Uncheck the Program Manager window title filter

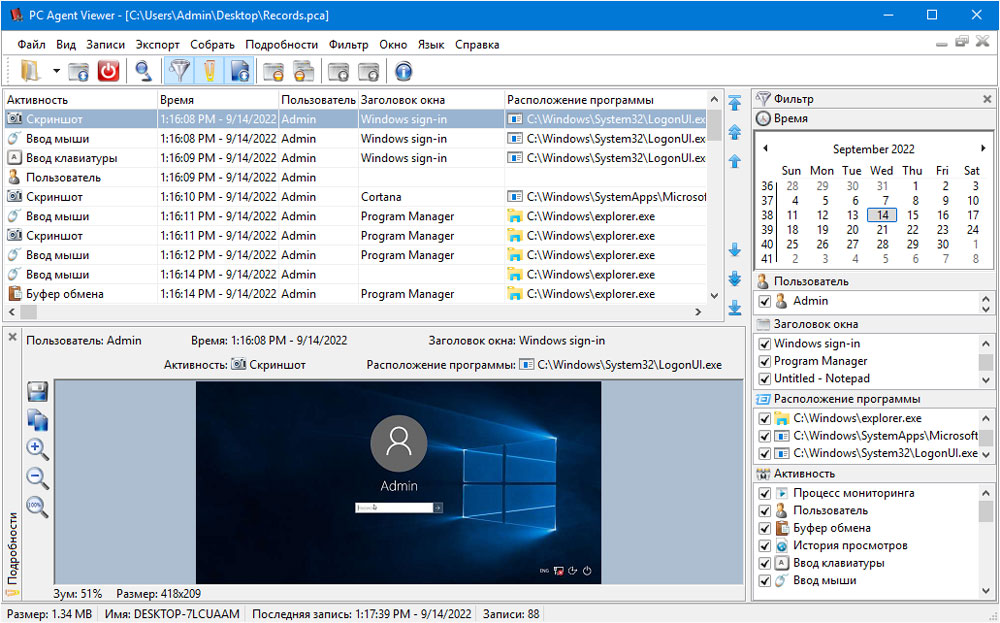click(x=765, y=361)
